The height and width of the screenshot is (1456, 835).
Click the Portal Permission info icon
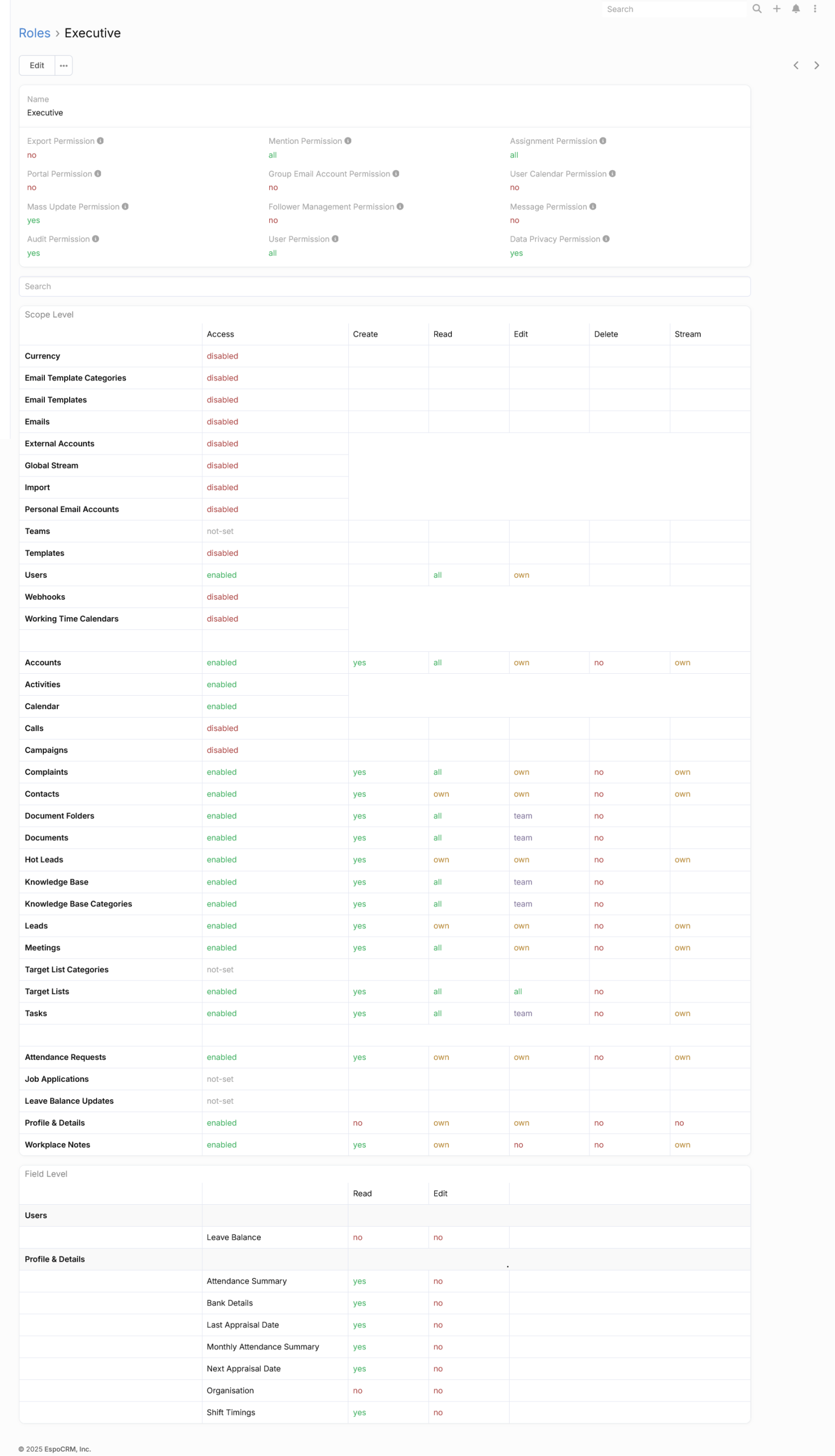98,174
